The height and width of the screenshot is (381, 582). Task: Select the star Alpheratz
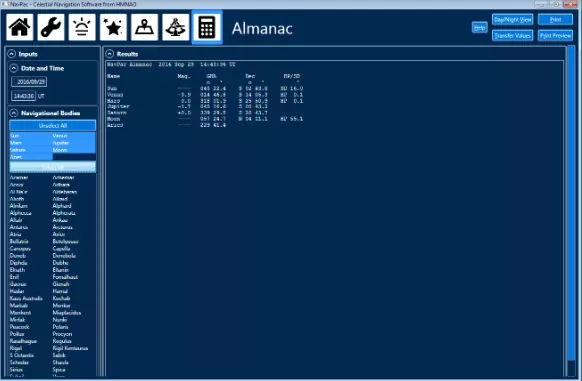pyautogui.click(x=64, y=213)
